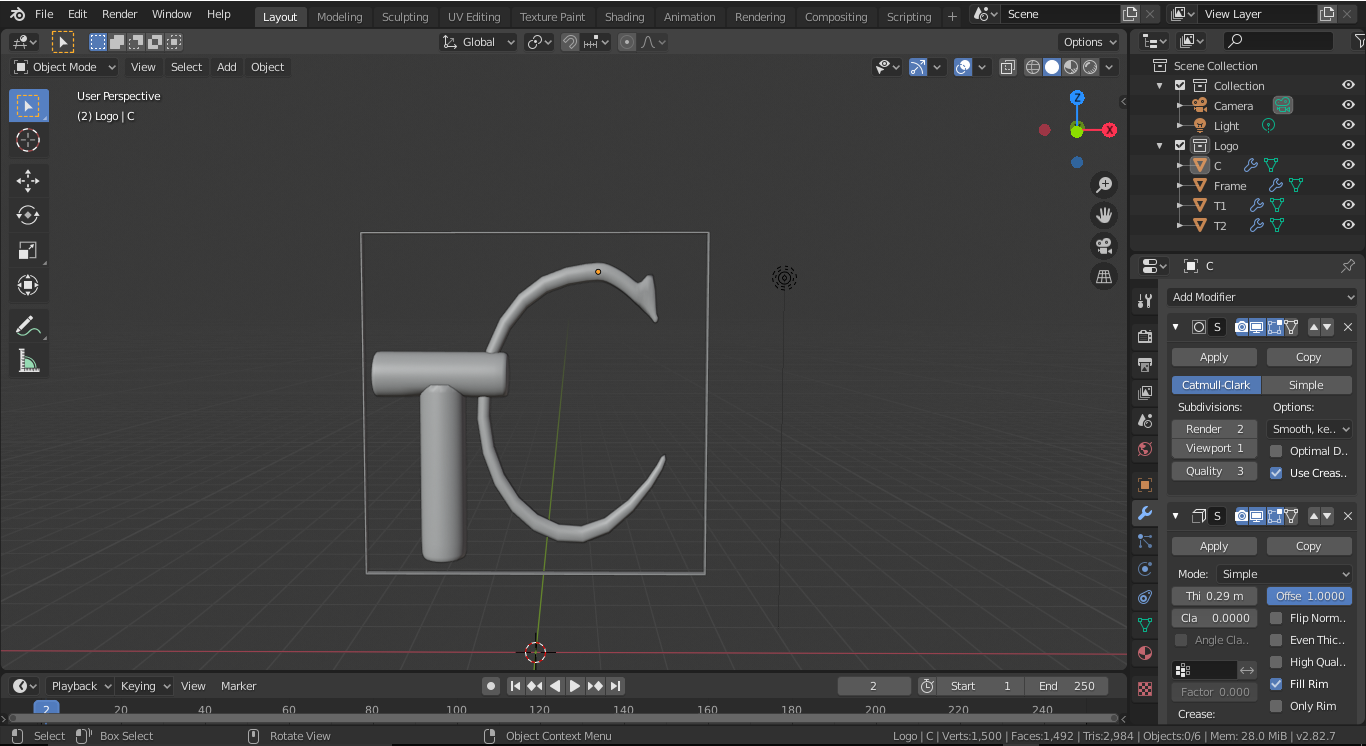Open the Scene properties tab
The image size is (1366, 746).
point(1145,421)
